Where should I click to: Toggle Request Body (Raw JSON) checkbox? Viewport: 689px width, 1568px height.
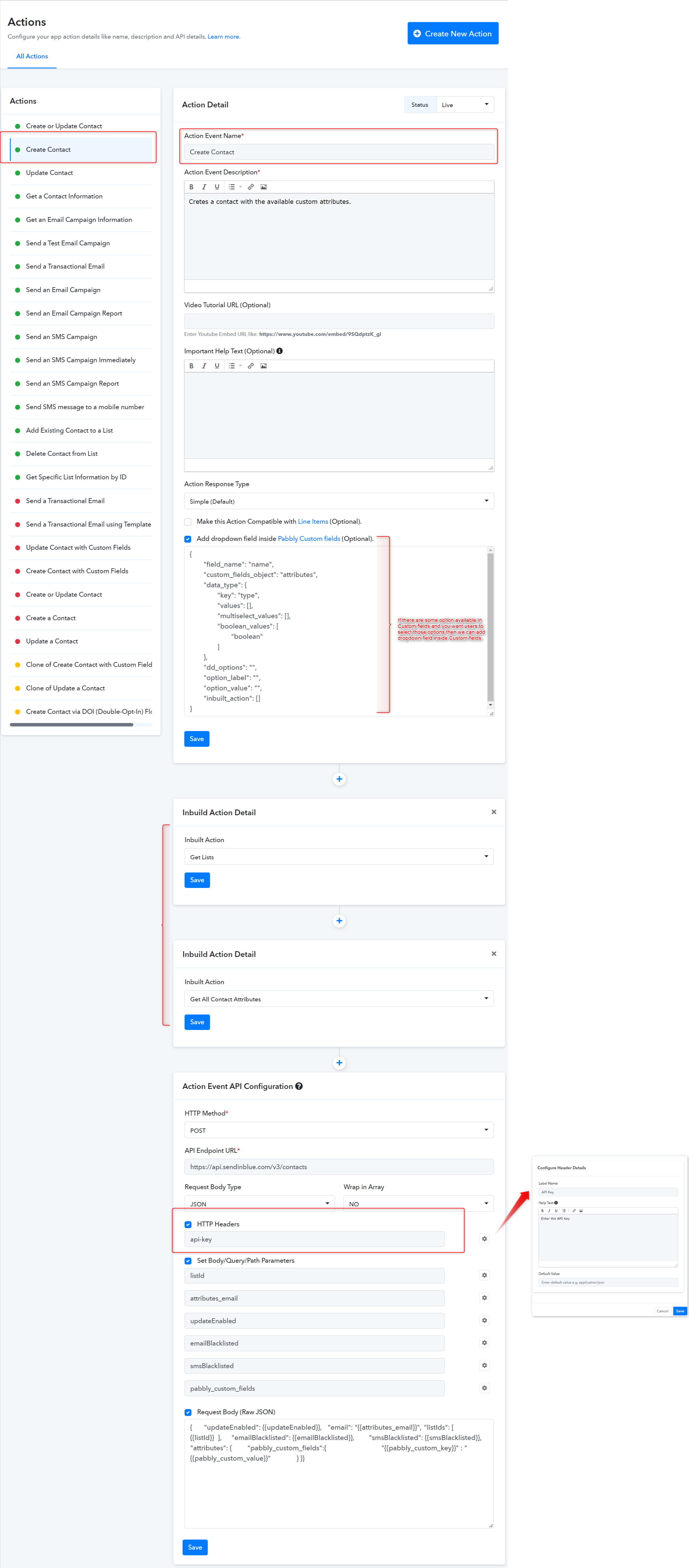pyautogui.click(x=188, y=1412)
